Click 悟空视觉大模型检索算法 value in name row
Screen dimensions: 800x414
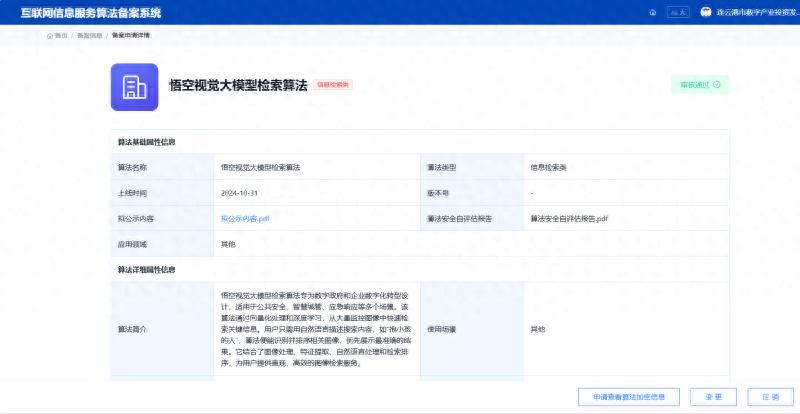(261, 167)
